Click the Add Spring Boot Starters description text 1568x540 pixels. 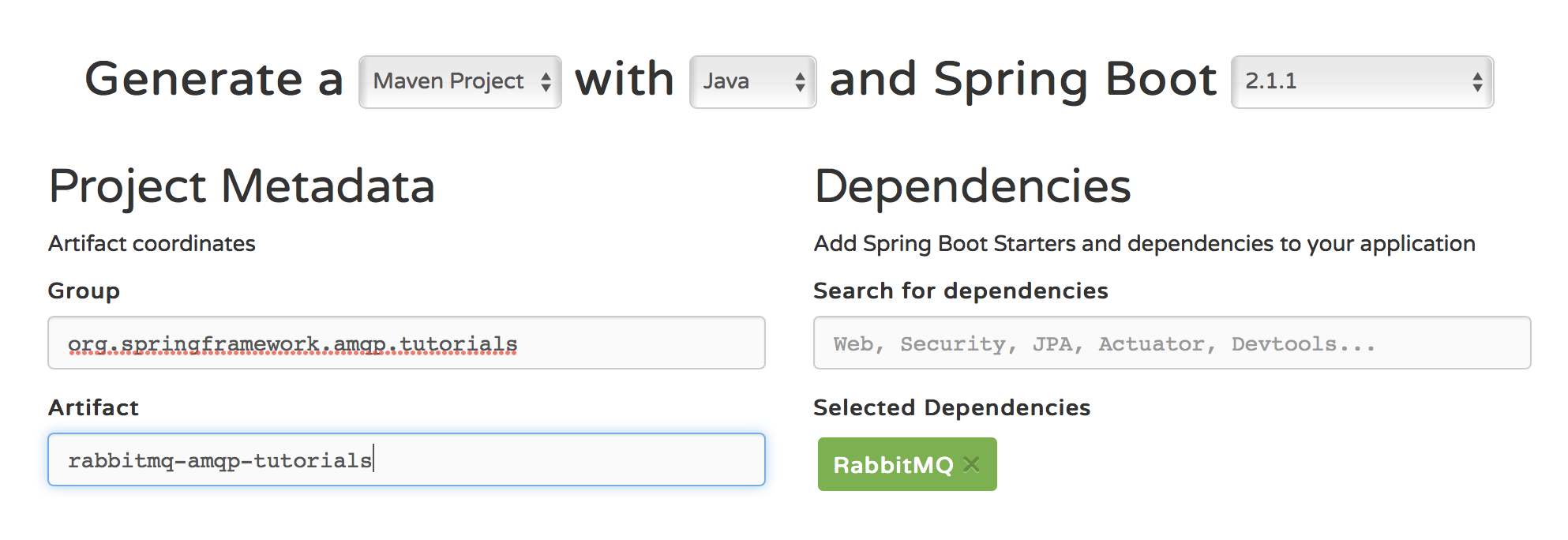pyautogui.click(x=1144, y=244)
